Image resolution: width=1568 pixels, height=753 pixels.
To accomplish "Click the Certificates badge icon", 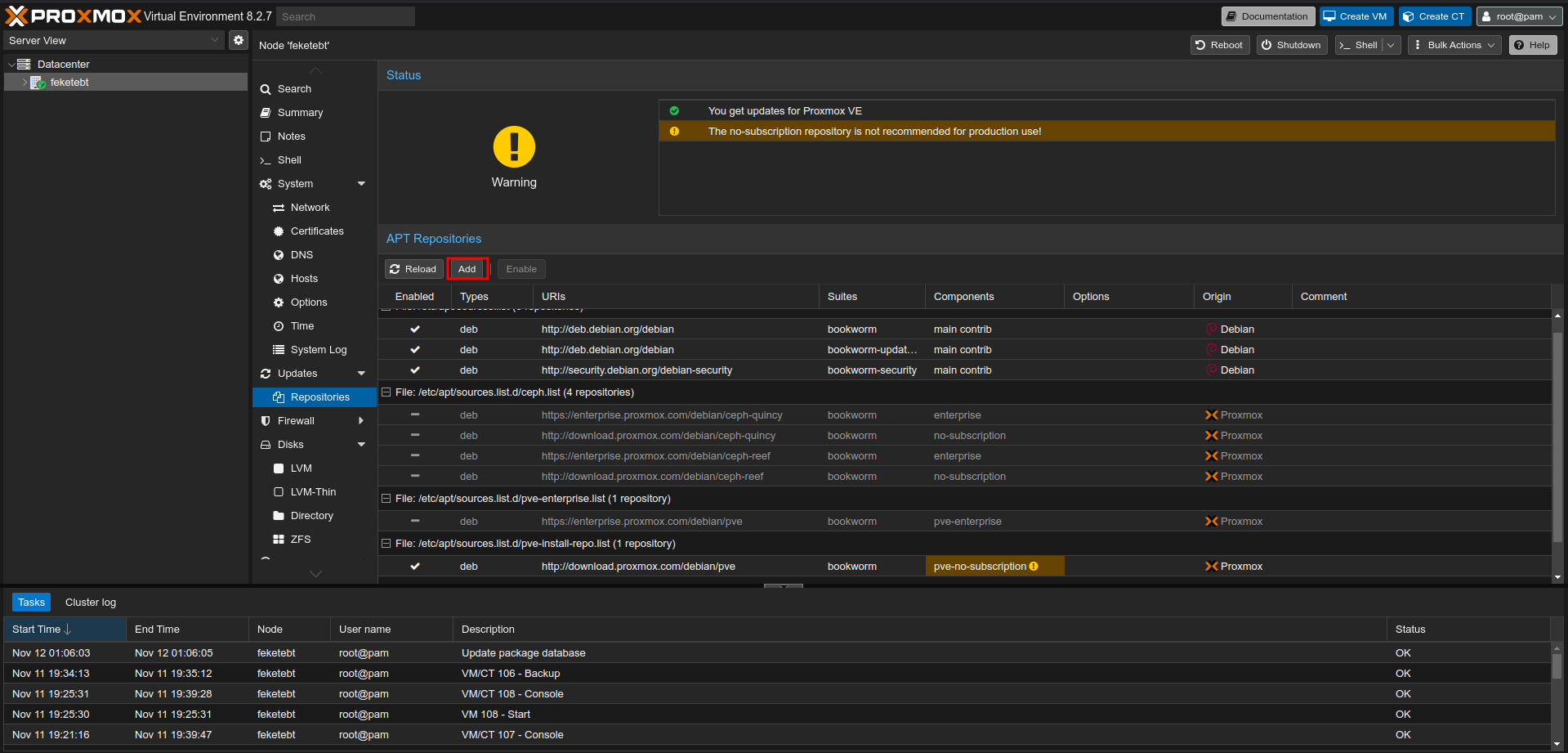I will pyautogui.click(x=279, y=231).
